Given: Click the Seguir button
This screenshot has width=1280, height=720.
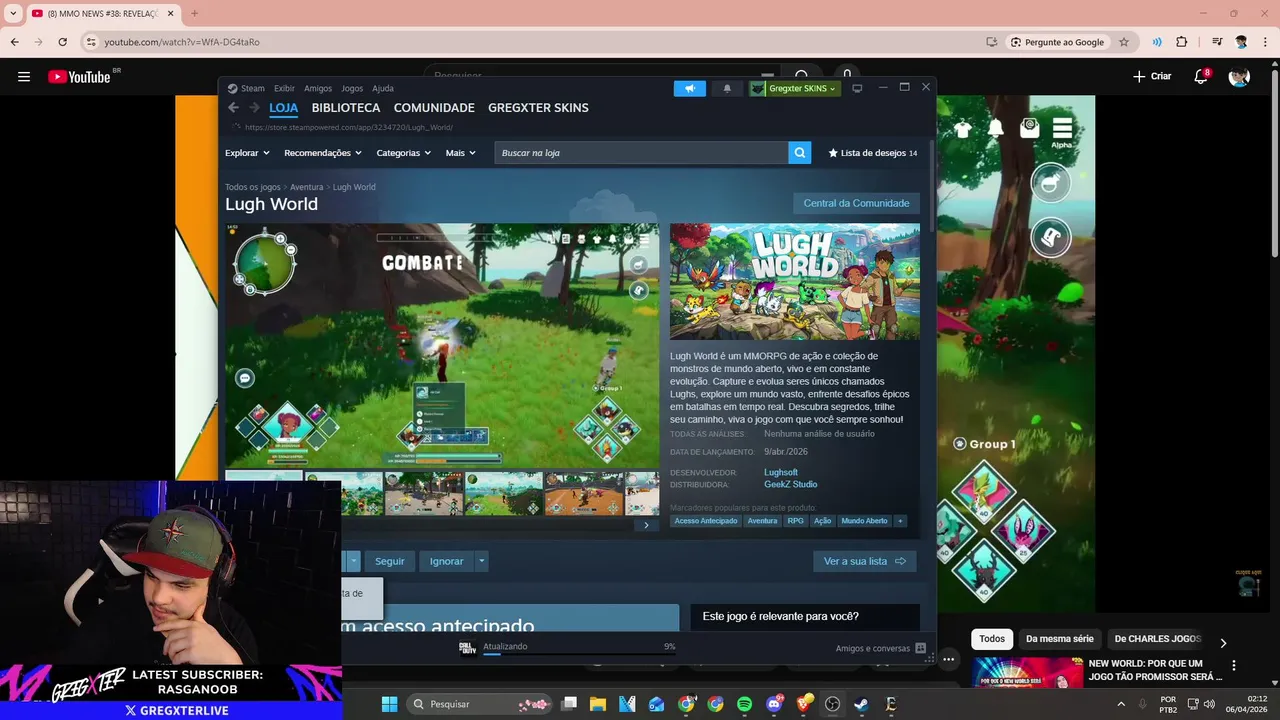Looking at the screenshot, I should (389, 561).
